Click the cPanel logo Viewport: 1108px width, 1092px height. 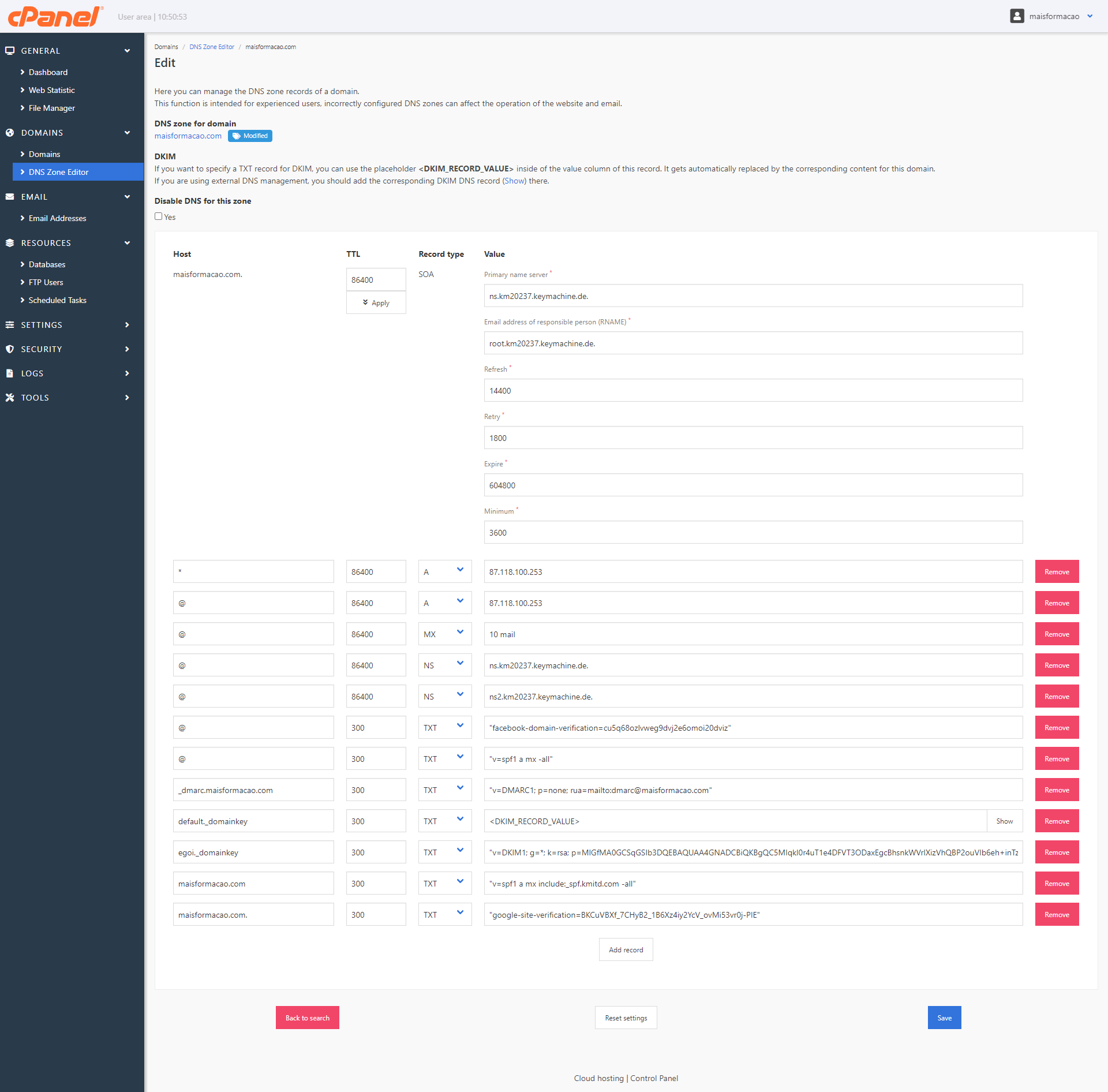tap(55, 16)
